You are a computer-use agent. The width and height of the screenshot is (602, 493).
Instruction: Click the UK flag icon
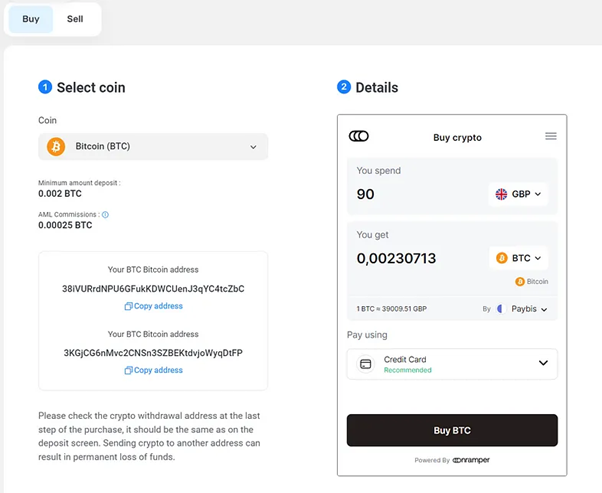501,194
